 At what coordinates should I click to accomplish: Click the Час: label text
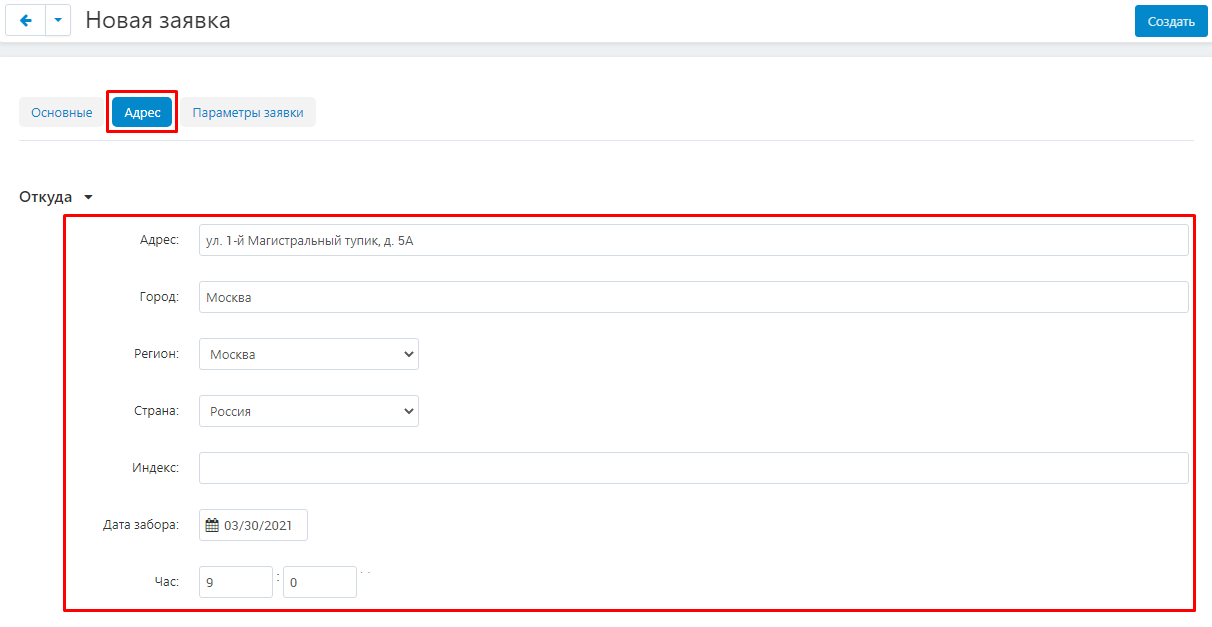(x=167, y=582)
